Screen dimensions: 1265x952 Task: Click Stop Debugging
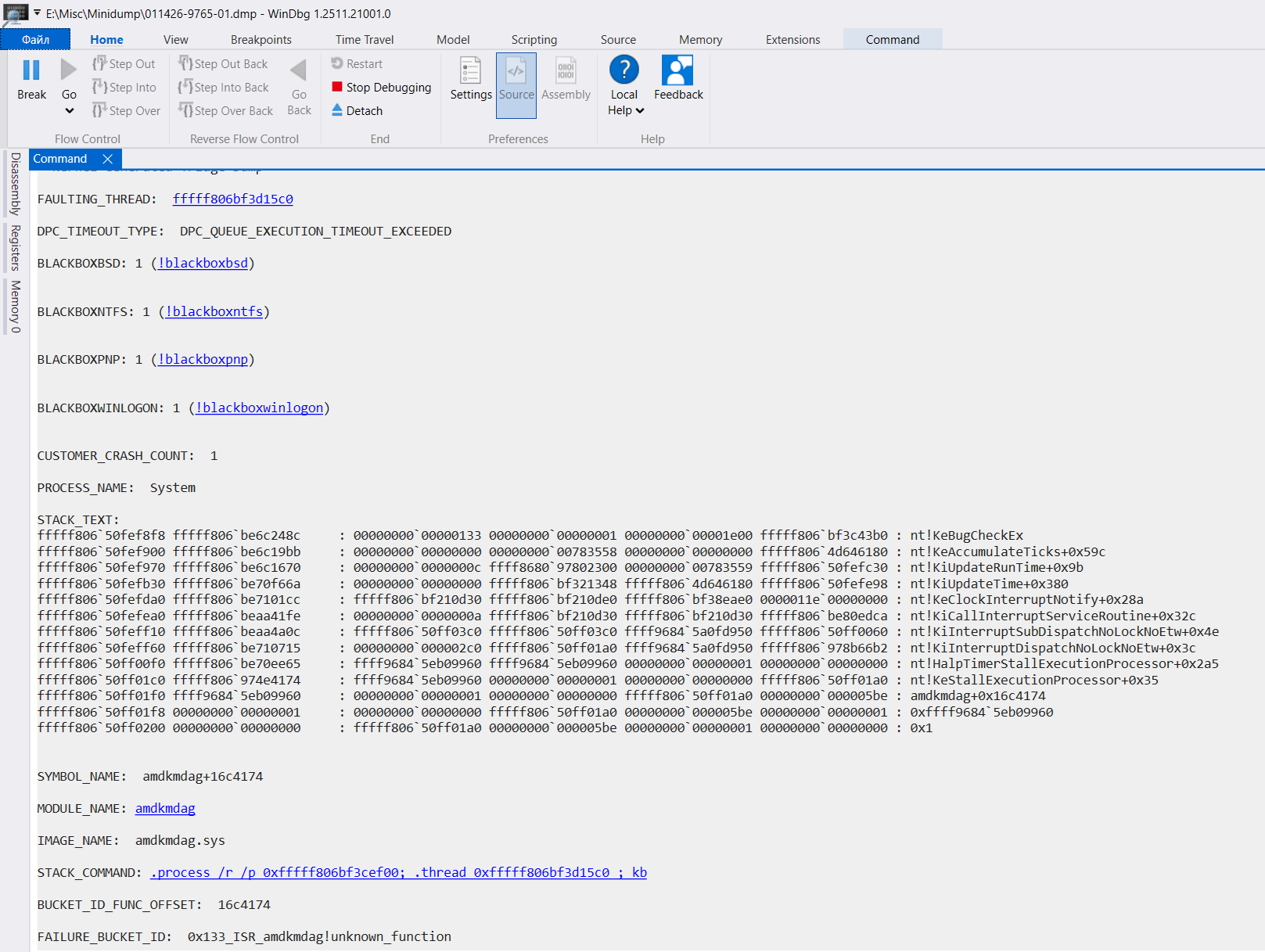click(x=381, y=88)
